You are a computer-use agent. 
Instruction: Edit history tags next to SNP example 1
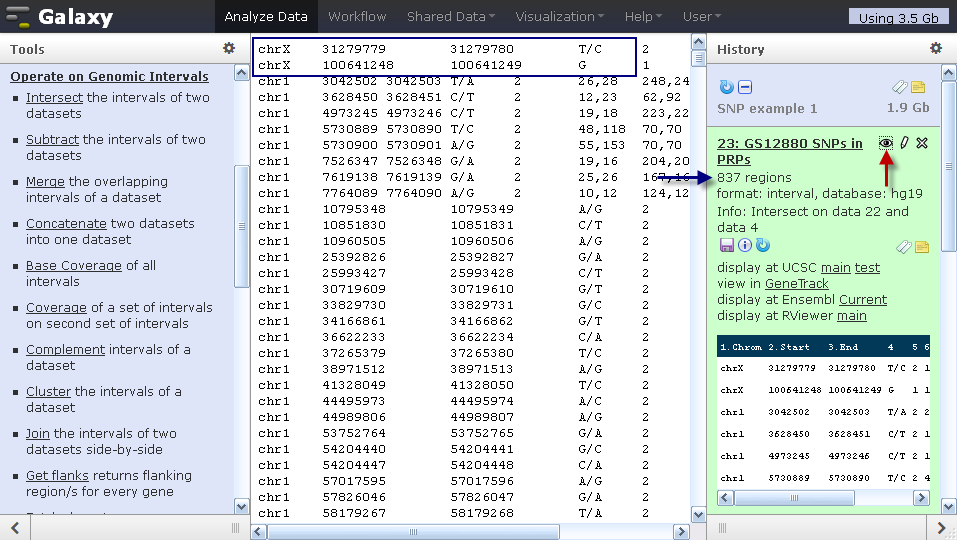[900, 87]
